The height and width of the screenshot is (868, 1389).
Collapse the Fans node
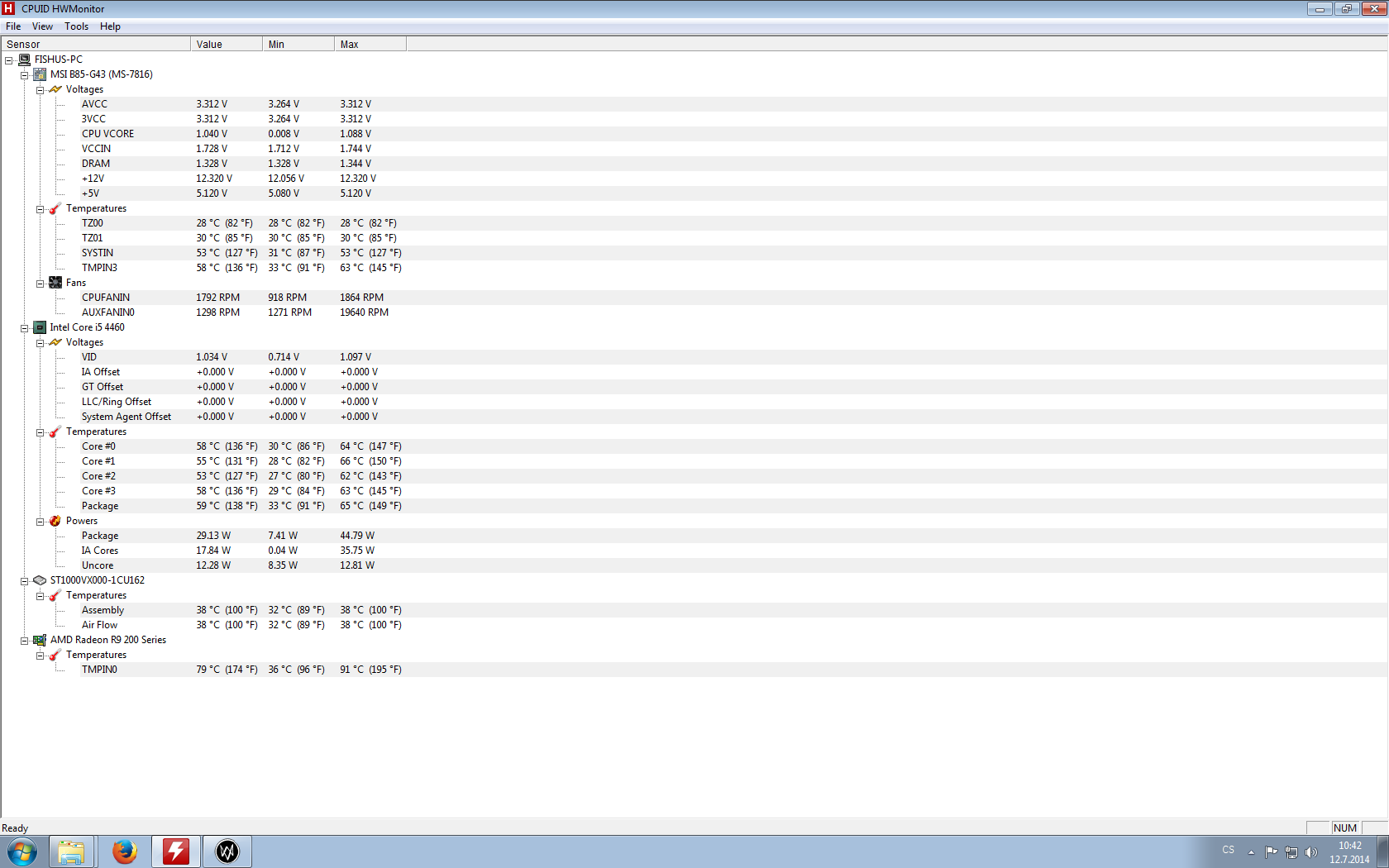[40, 284]
